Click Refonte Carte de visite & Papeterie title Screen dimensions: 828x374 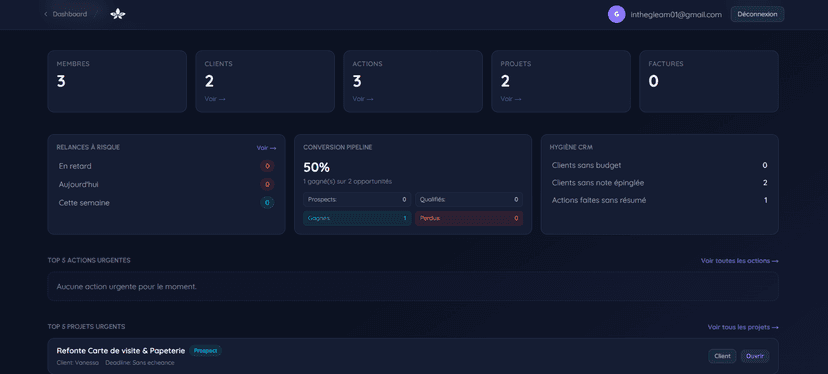tap(121, 350)
